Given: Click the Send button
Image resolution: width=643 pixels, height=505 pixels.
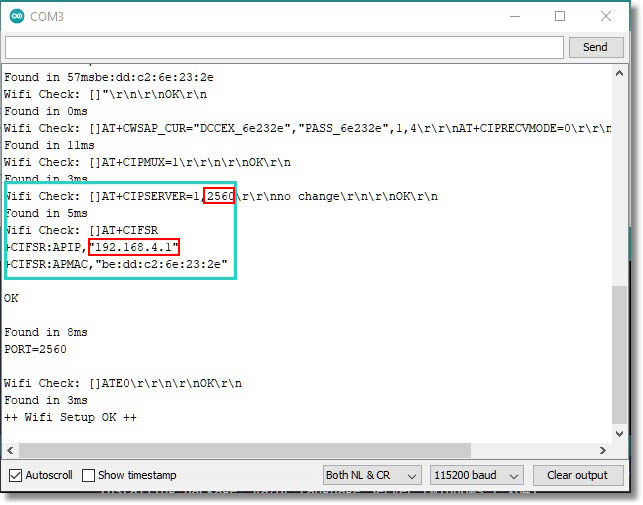Looking at the screenshot, I should click(594, 47).
